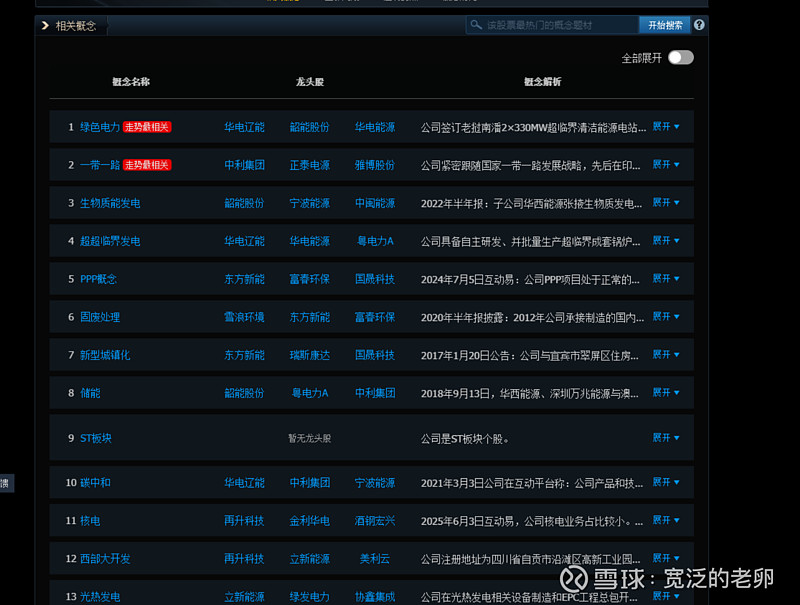Click the 走势最相关 badge on 一带一路
This screenshot has width=800, height=605.
[147, 165]
